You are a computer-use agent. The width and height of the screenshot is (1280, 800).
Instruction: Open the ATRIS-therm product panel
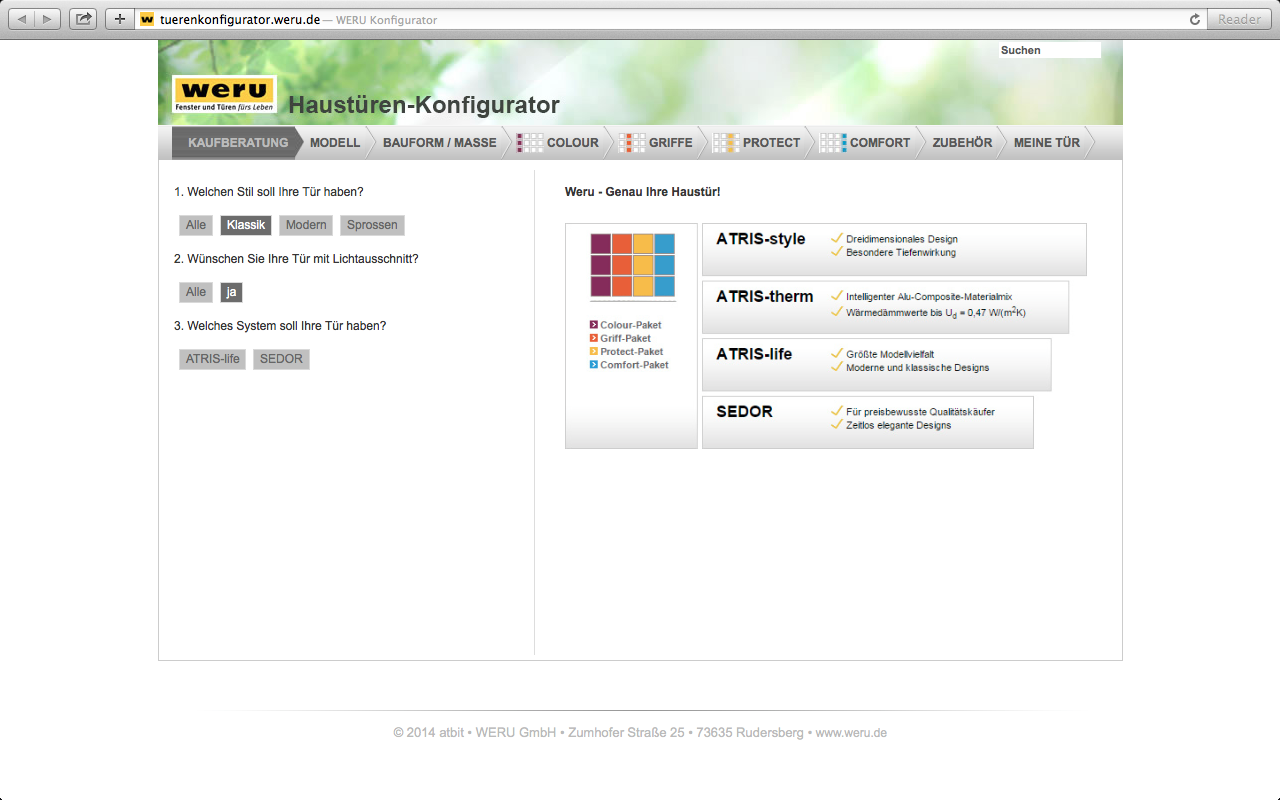pyautogui.click(x=885, y=307)
